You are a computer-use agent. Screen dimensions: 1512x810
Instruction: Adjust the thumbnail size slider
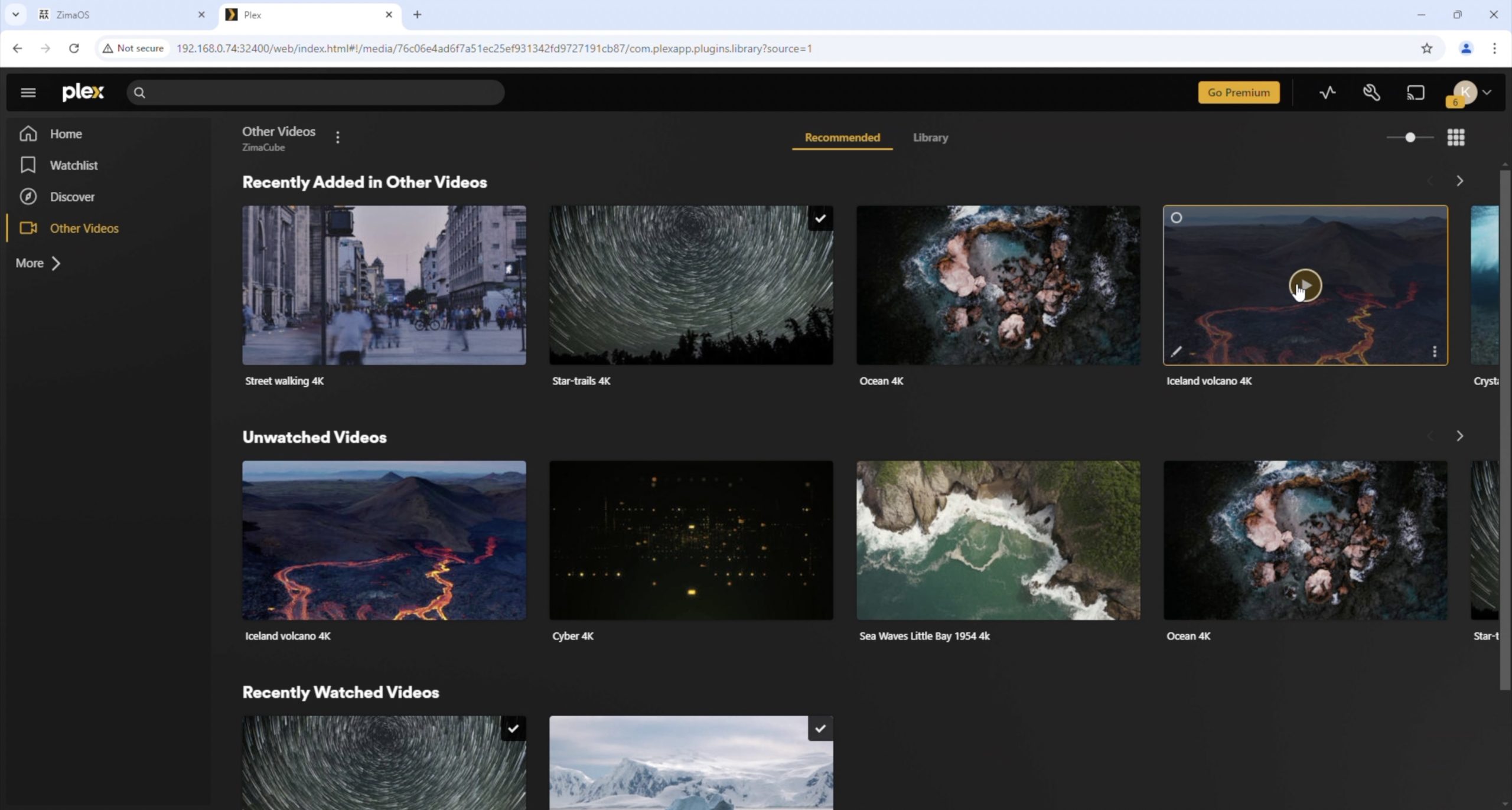click(1410, 138)
